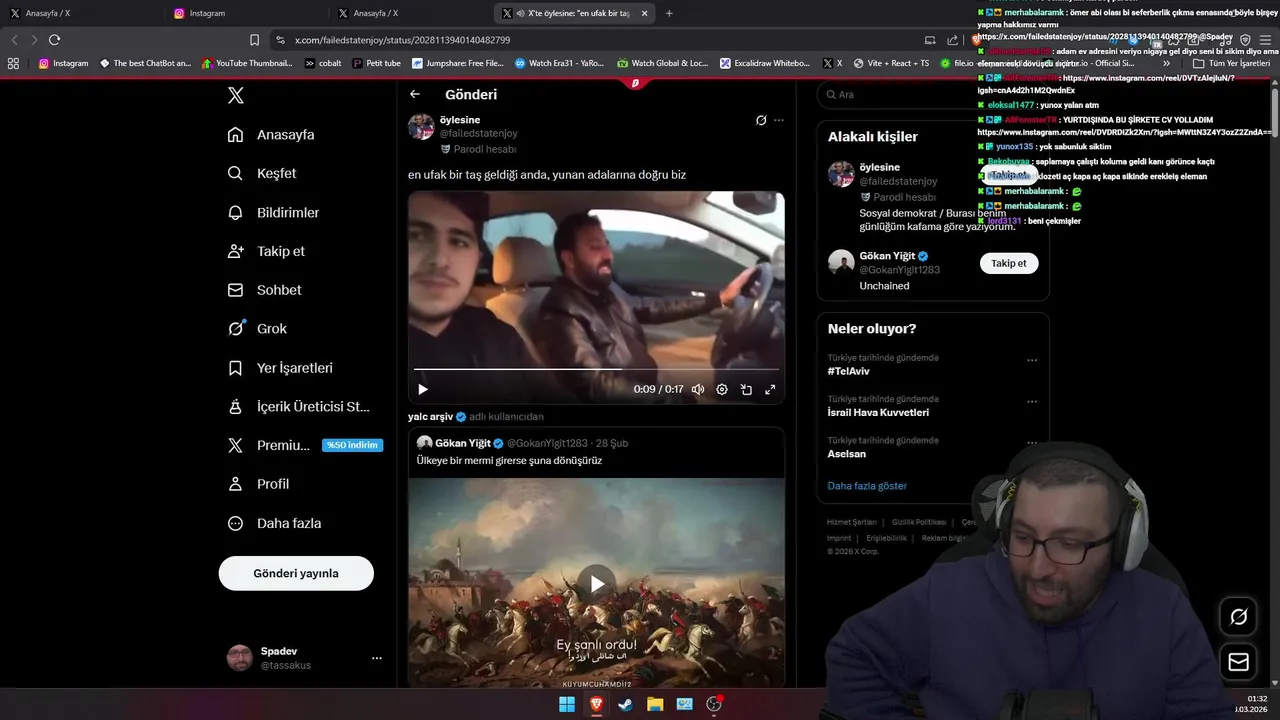
Task: Open Bildirimler notifications
Action: 273,212
